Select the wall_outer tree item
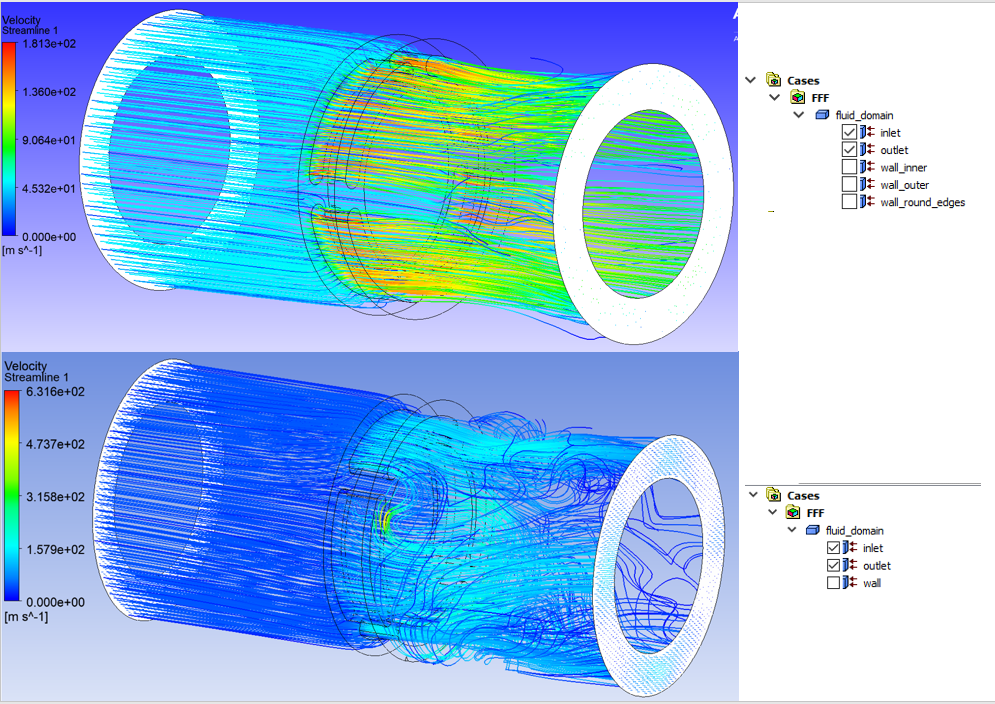 904,185
